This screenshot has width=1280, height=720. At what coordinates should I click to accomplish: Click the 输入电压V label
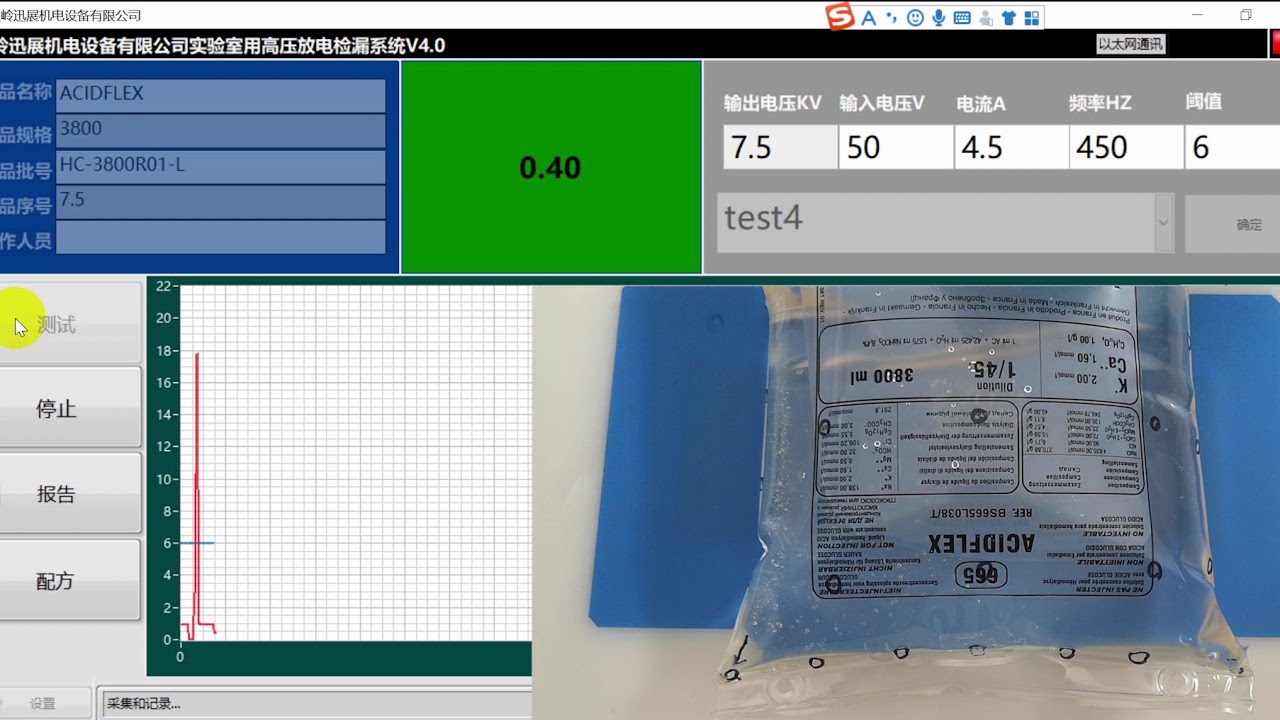pyautogui.click(x=882, y=103)
